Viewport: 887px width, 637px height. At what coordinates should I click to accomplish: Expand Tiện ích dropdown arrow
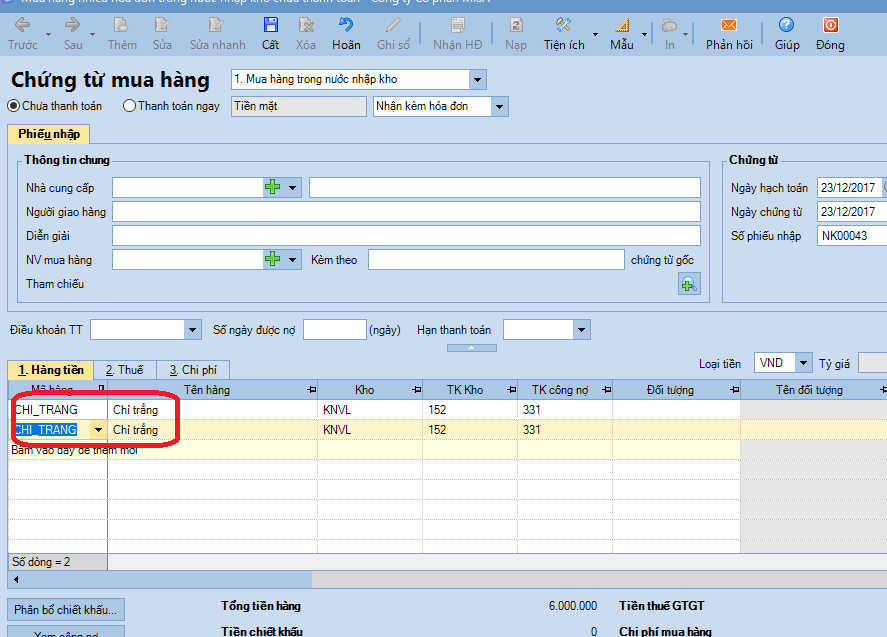[x=595, y=35]
